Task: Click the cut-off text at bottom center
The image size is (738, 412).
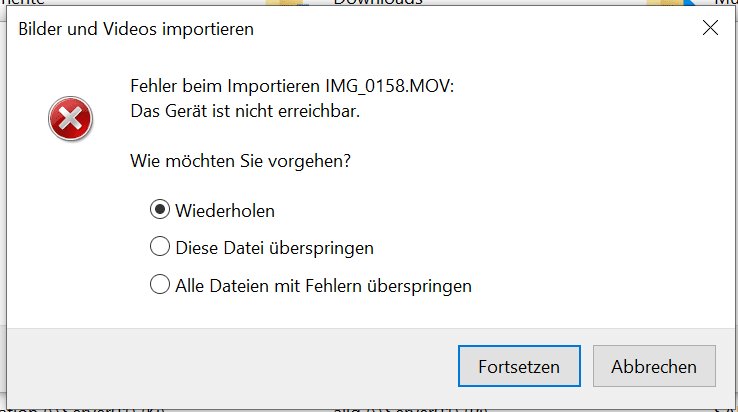Action: 410,410
